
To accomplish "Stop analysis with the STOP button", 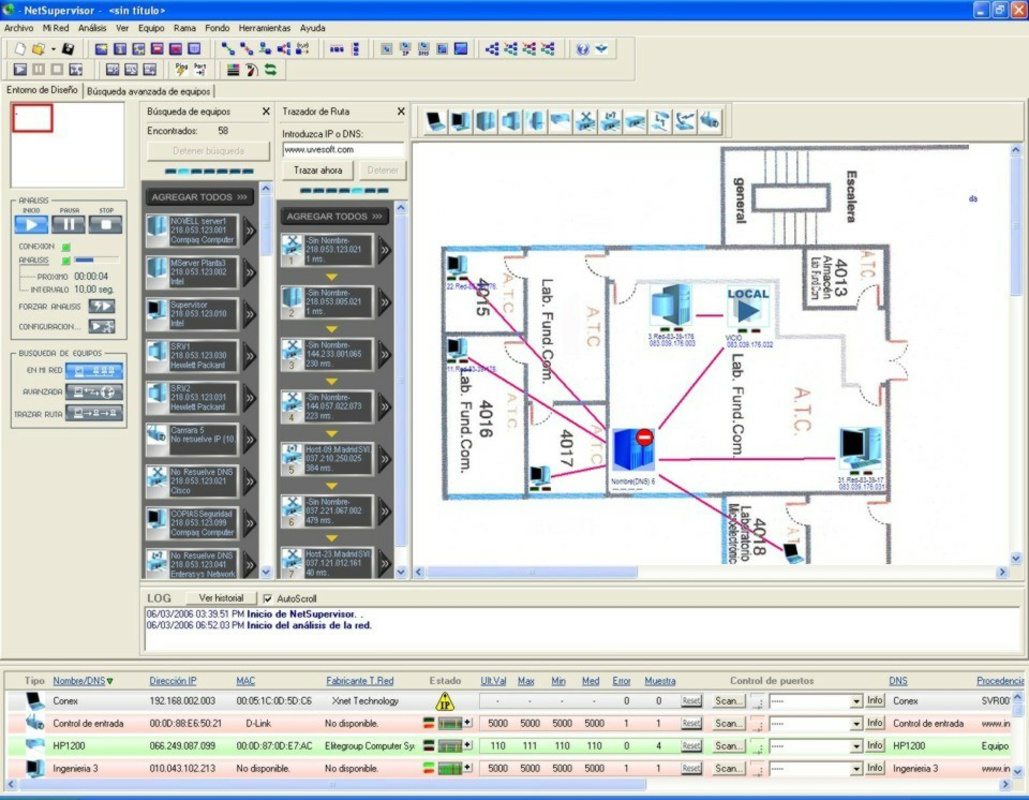I will point(106,224).
